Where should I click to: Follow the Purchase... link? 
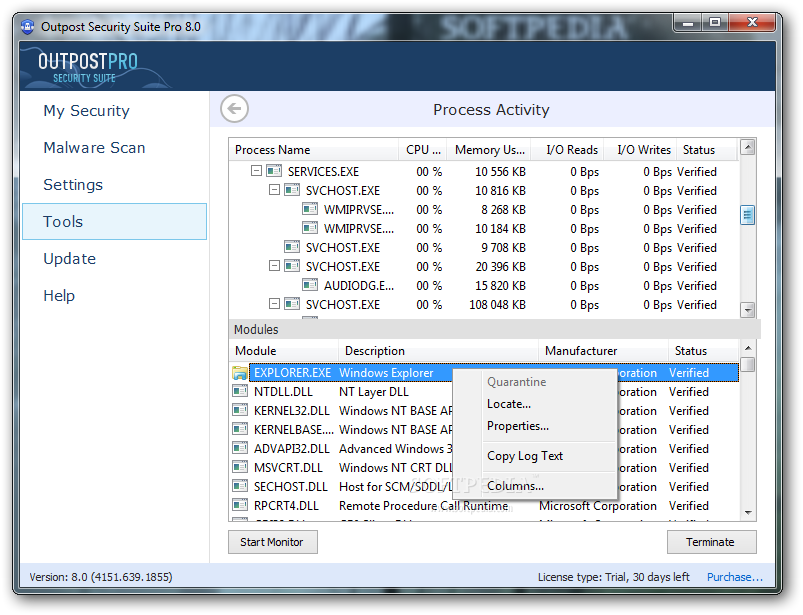tap(734, 577)
